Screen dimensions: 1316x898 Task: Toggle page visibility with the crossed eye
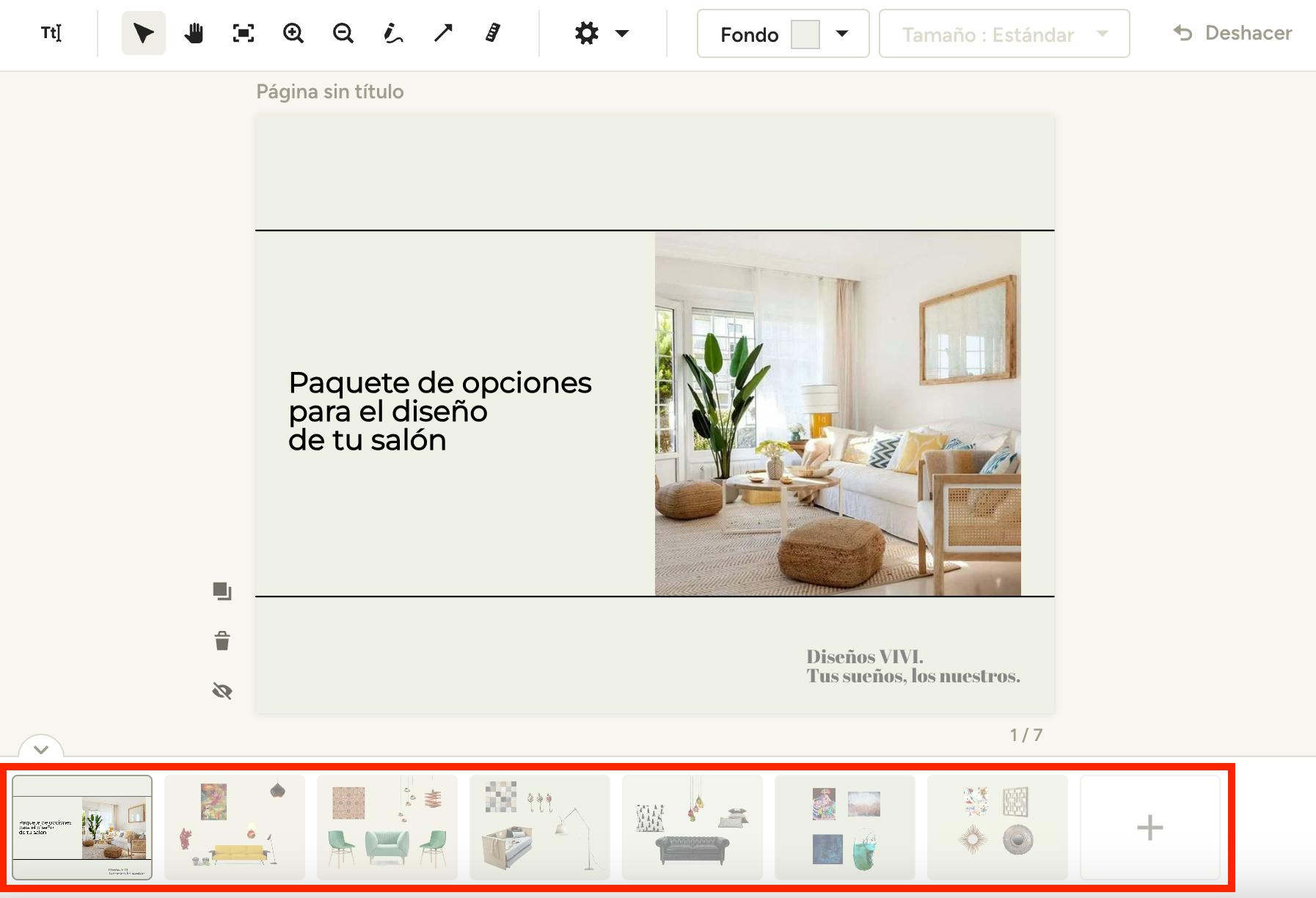pos(222,691)
